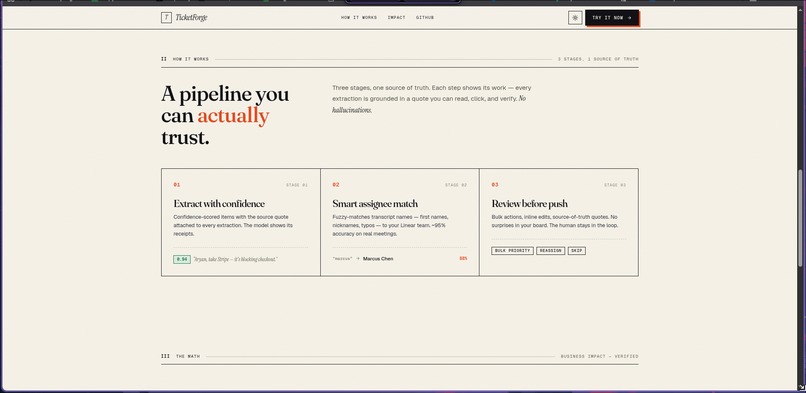Go to the IMPACT nav link
The width and height of the screenshot is (806, 393).
click(396, 17)
